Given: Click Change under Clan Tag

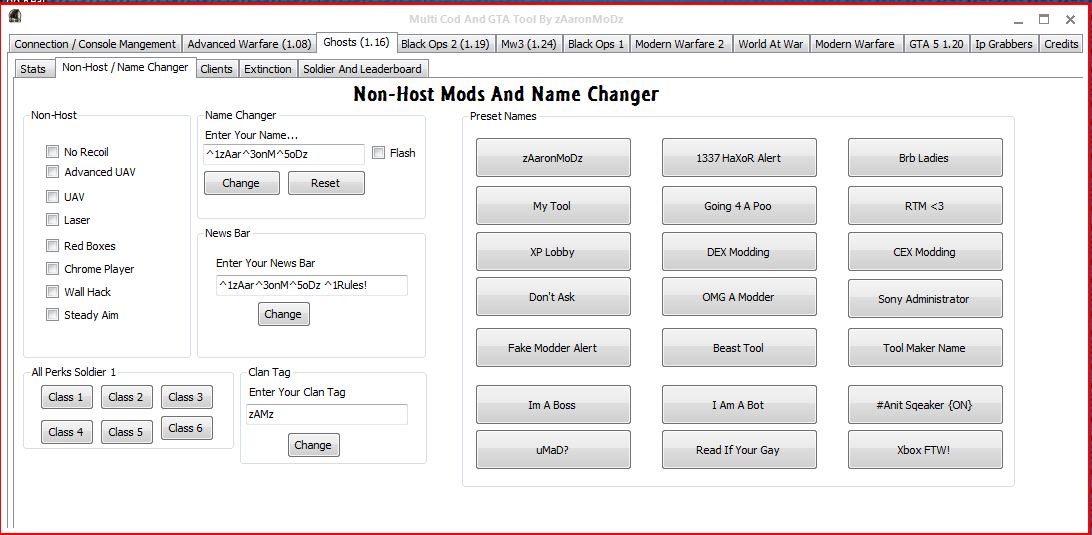Looking at the screenshot, I should [x=313, y=445].
